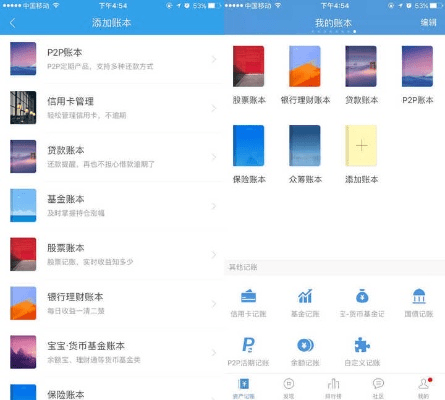The image size is (445, 400).
Task: Click the 编辑 button in 我的账本
Action: coord(428,23)
